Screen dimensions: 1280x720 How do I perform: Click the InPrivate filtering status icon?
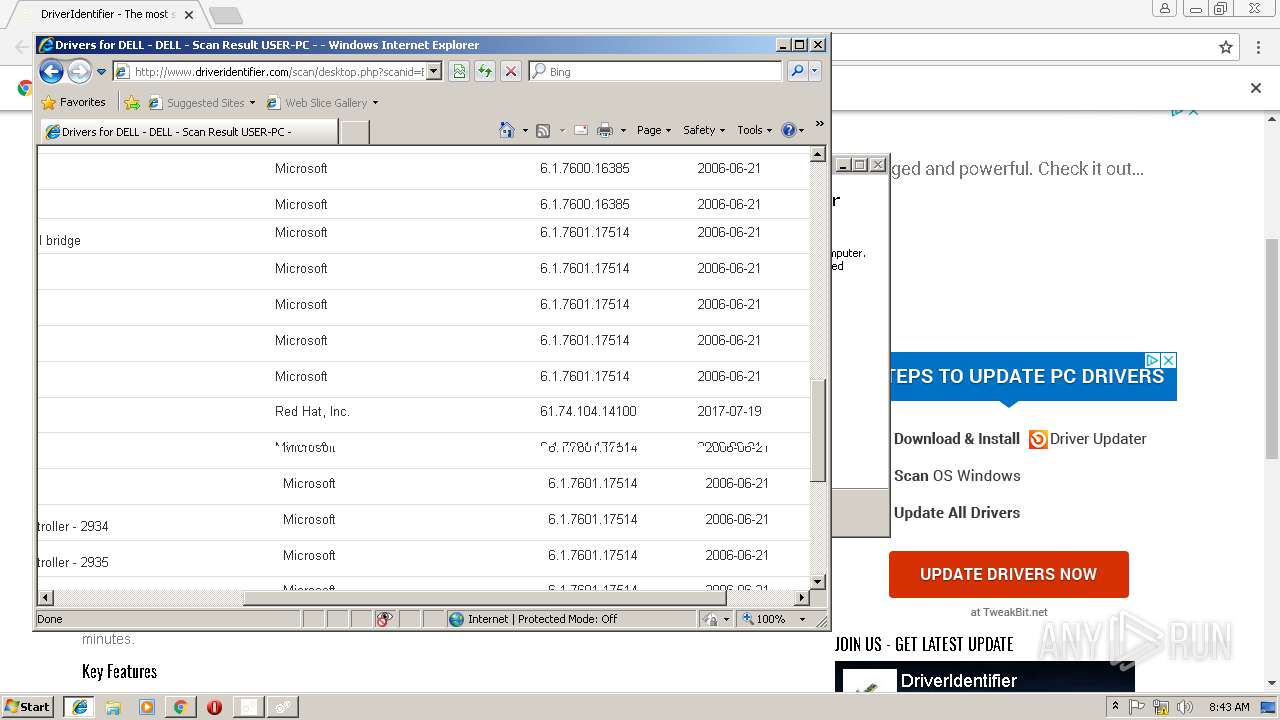[384, 619]
